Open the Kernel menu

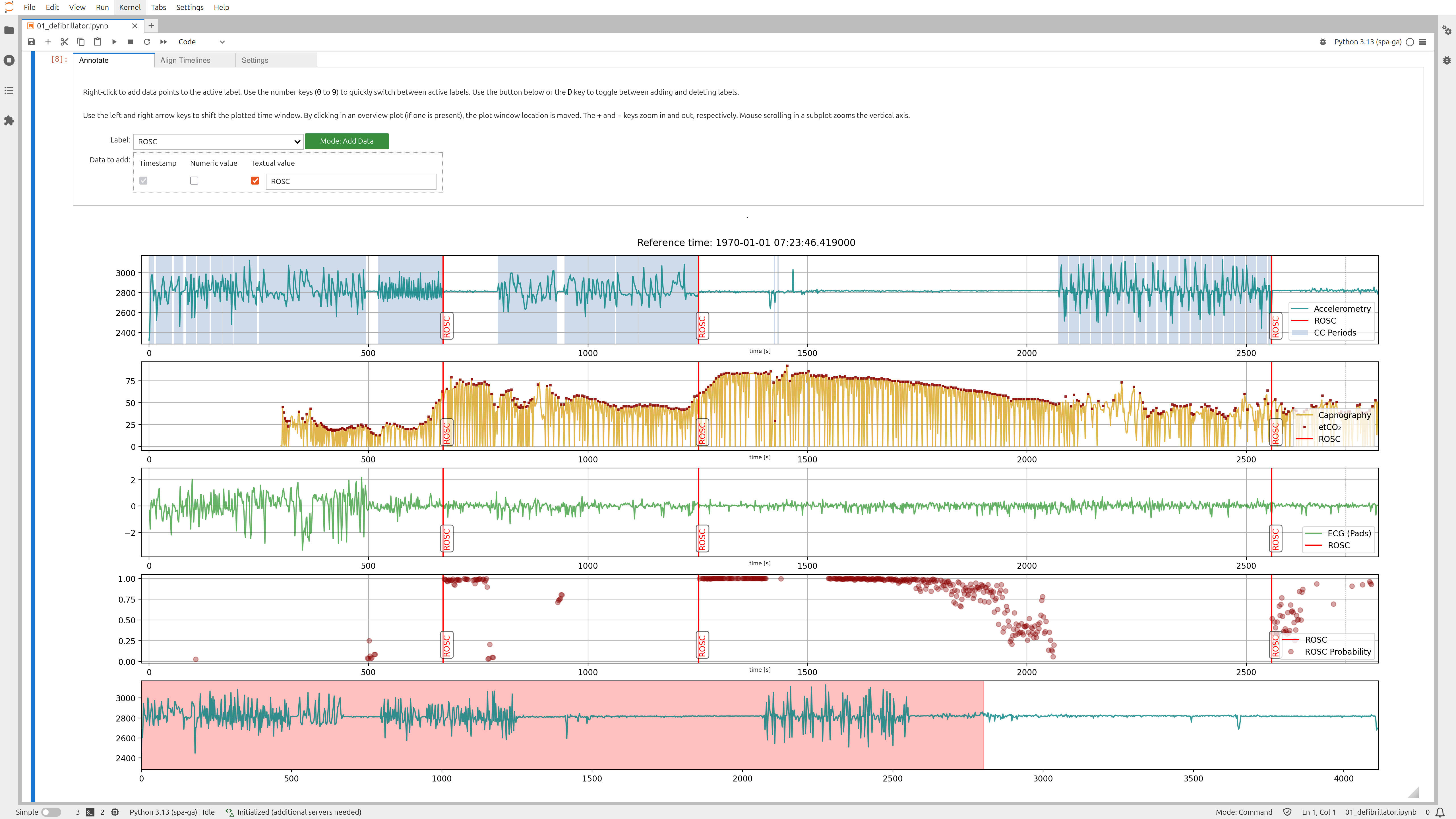pyautogui.click(x=130, y=7)
